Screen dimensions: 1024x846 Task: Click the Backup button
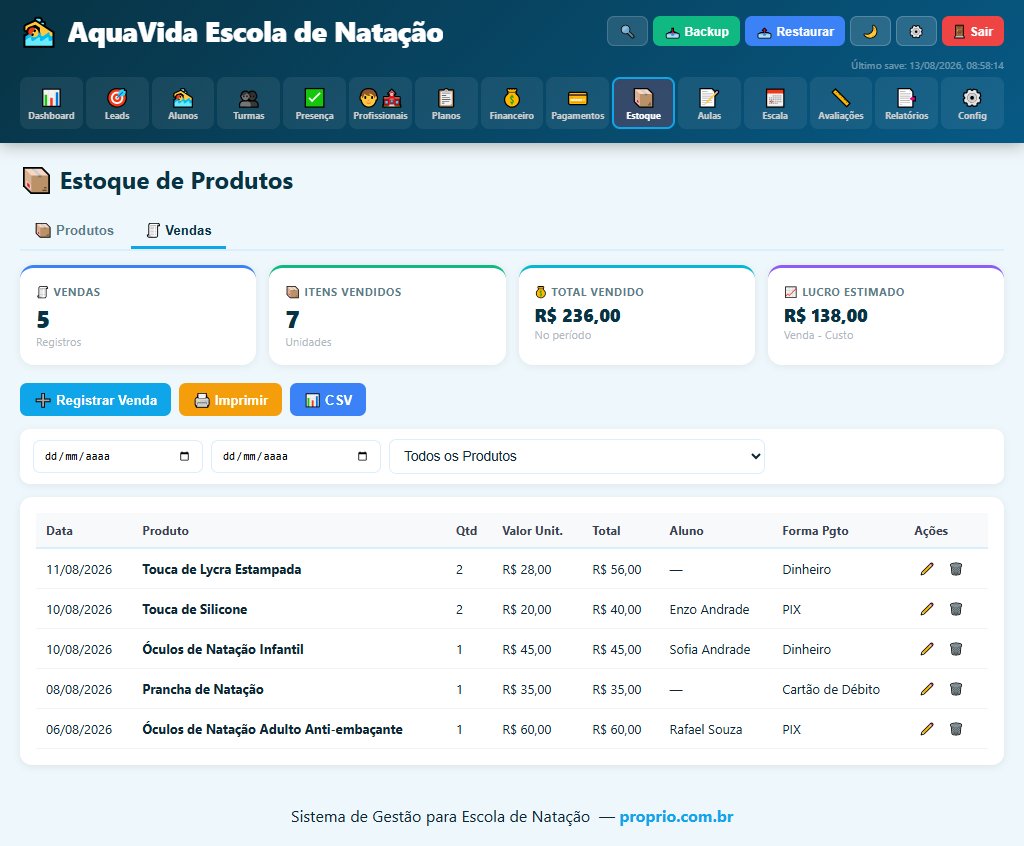pyautogui.click(x=696, y=31)
